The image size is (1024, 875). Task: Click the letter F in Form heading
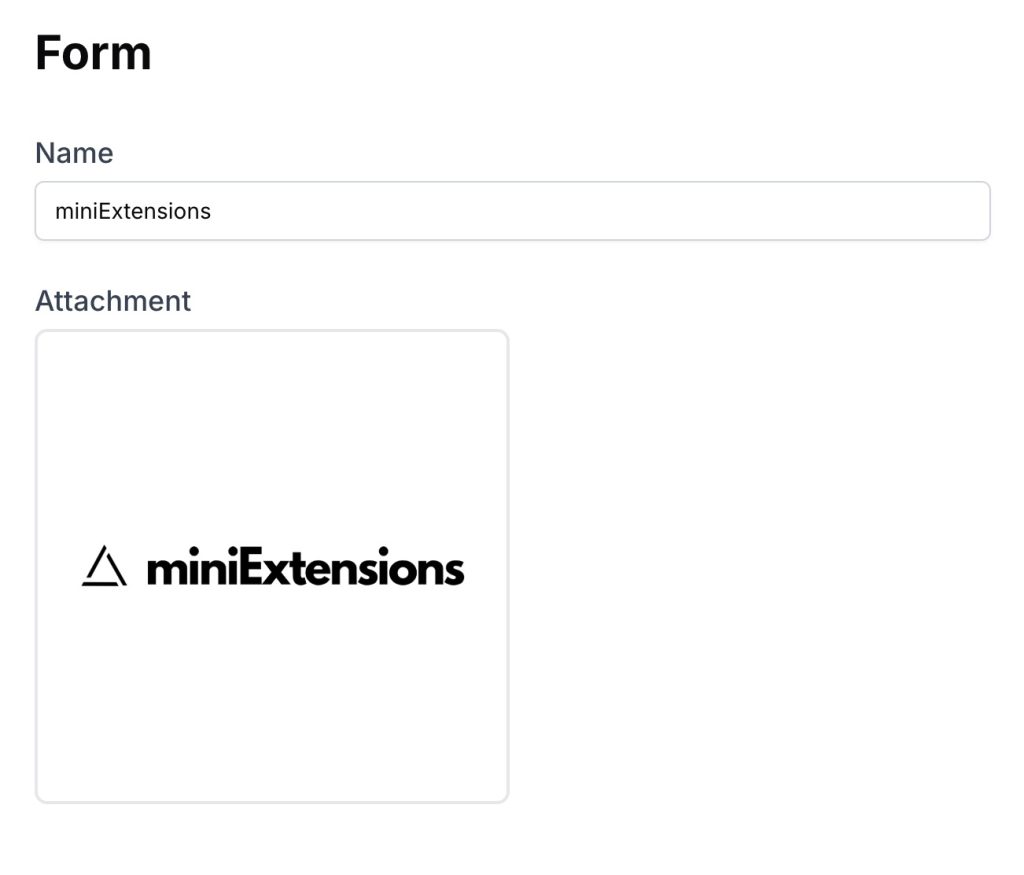[48, 53]
